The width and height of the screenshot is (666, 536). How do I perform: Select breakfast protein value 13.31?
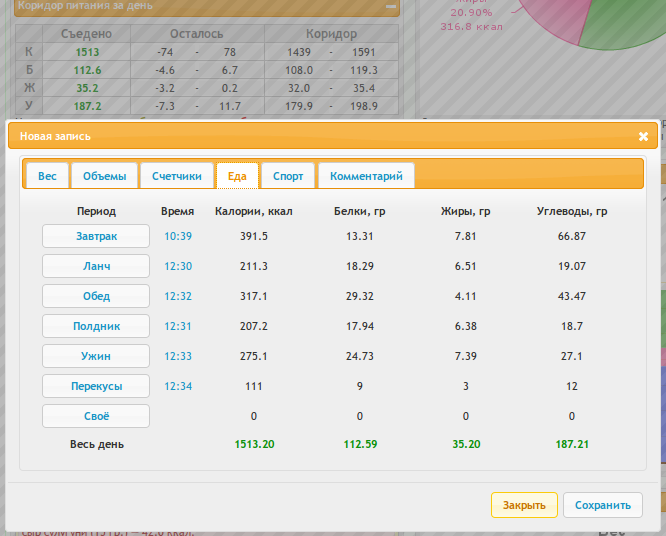pos(360,236)
